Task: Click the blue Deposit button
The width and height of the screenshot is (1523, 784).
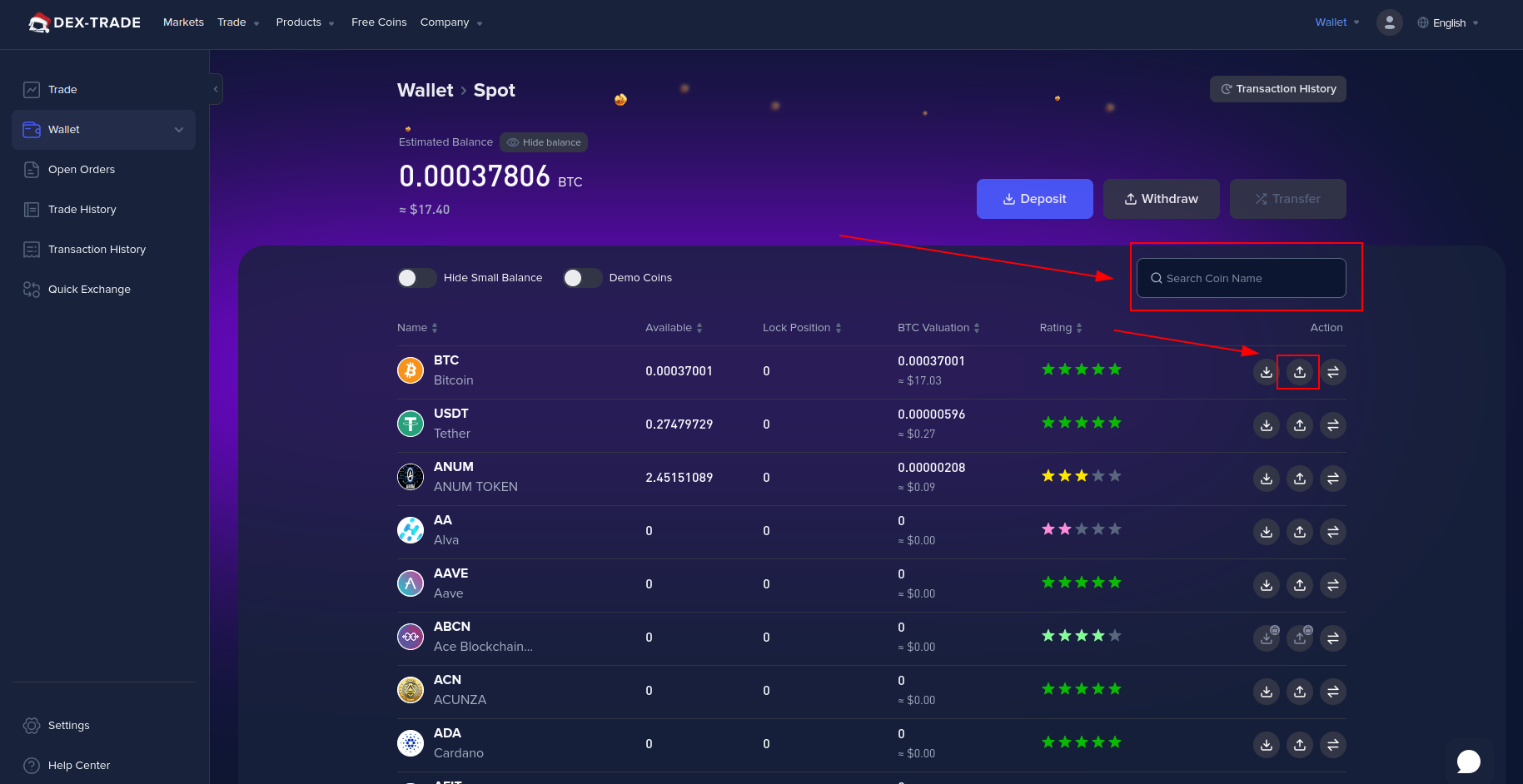Action: coord(1034,199)
